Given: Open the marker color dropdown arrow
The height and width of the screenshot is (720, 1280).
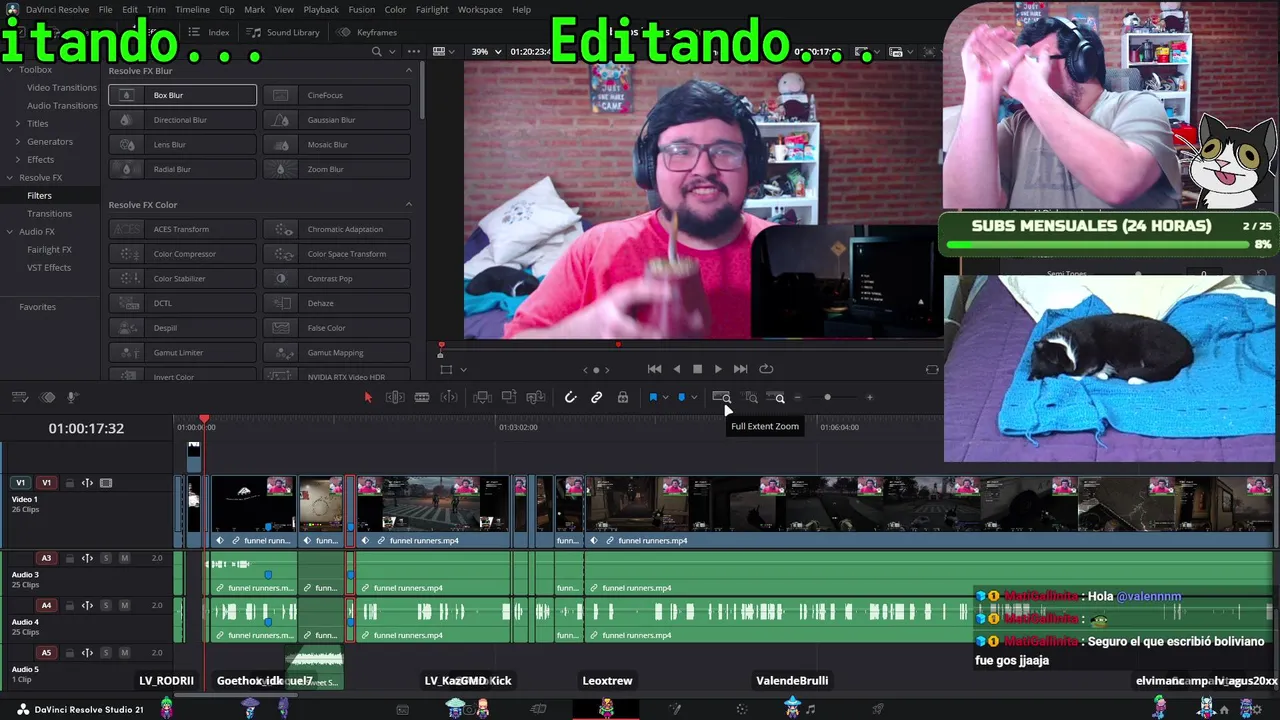Looking at the screenshot, I should pos(694,397).
